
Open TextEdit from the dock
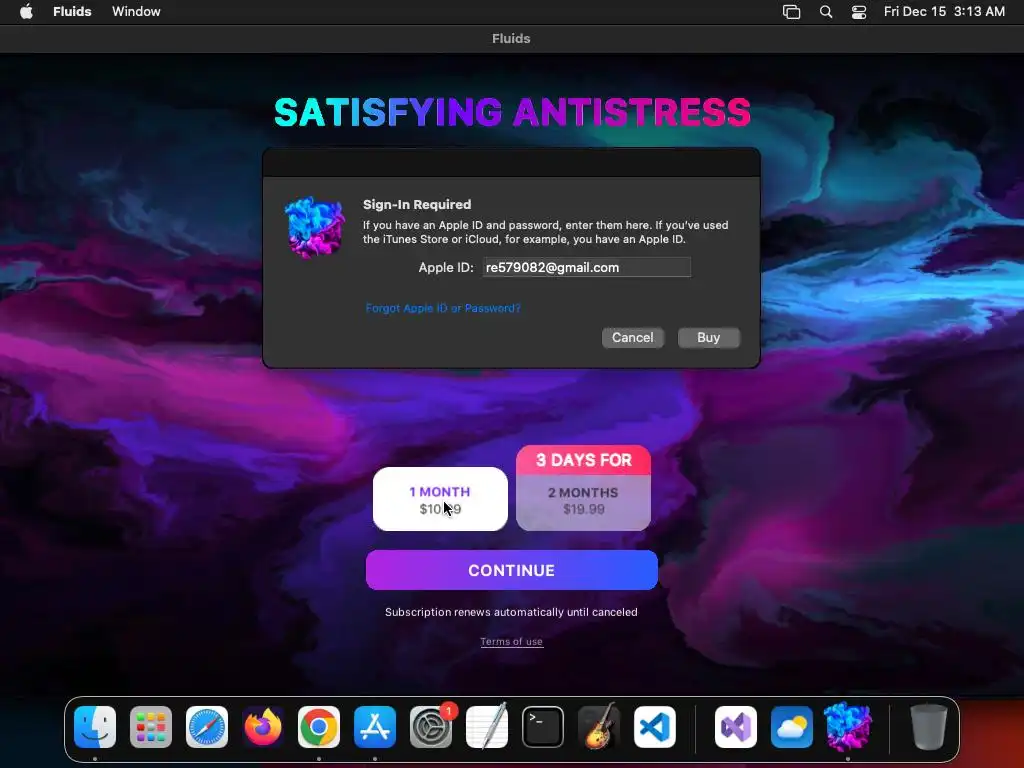487,727
